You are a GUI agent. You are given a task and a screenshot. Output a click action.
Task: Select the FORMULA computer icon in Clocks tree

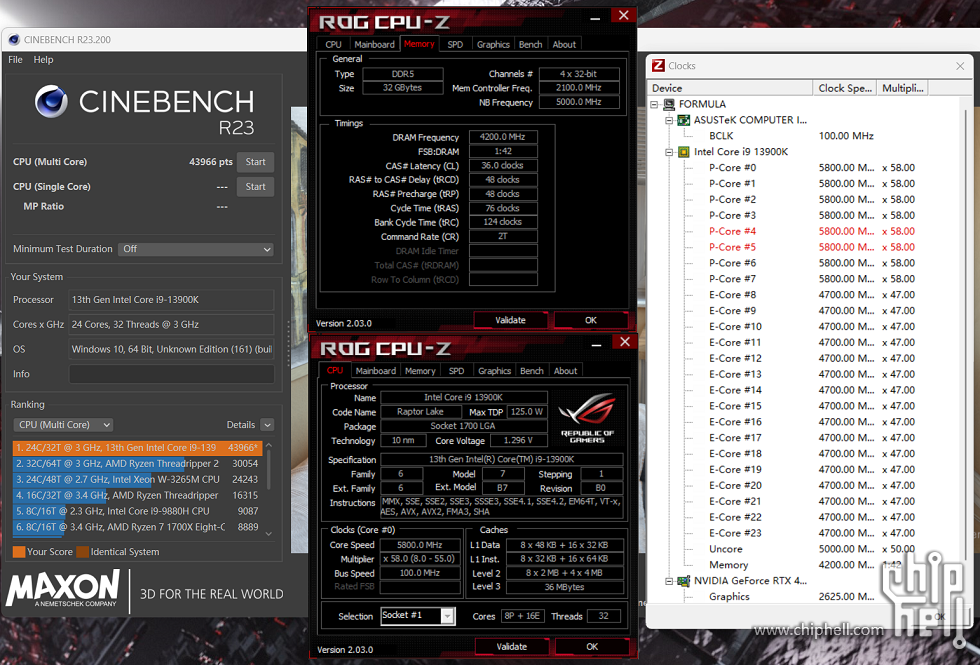click(669, 104)
